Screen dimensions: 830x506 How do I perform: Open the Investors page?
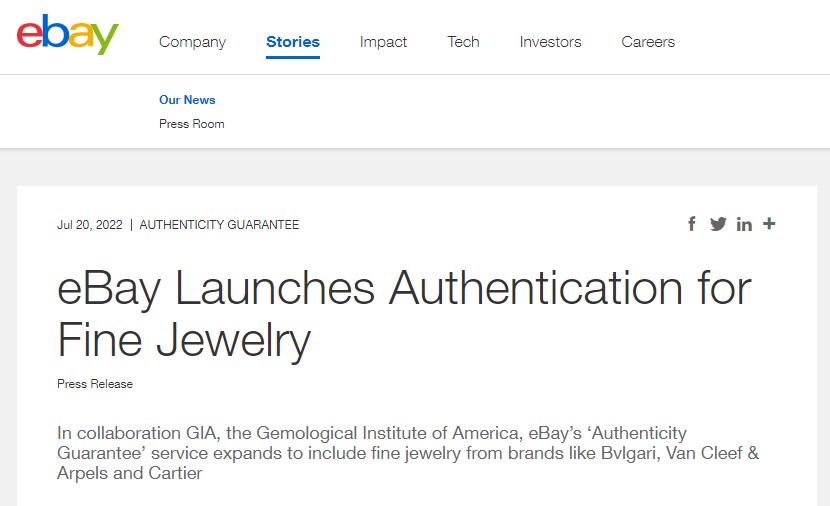[551, 42]
